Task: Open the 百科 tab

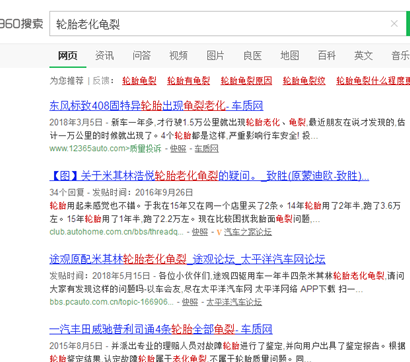Action: click(326, 55)
